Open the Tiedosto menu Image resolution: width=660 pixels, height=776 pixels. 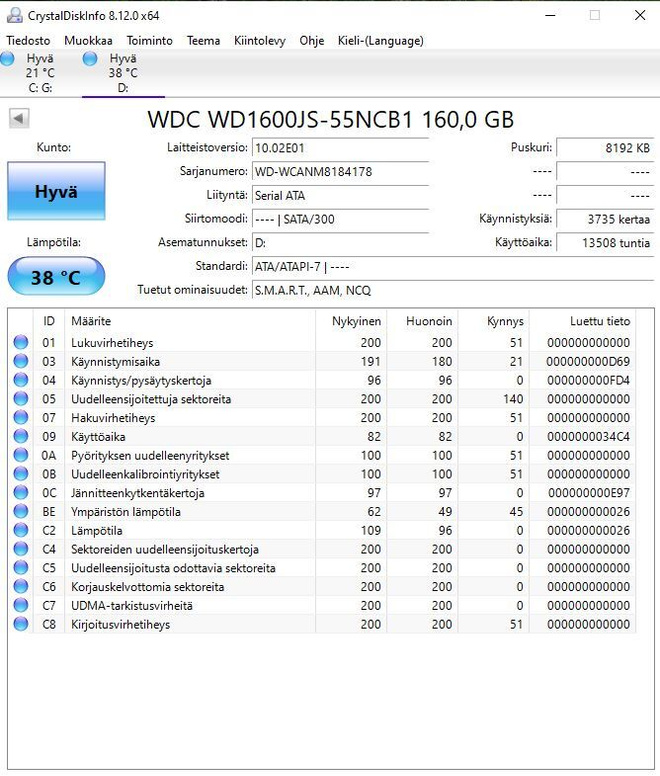click(28, 41)
